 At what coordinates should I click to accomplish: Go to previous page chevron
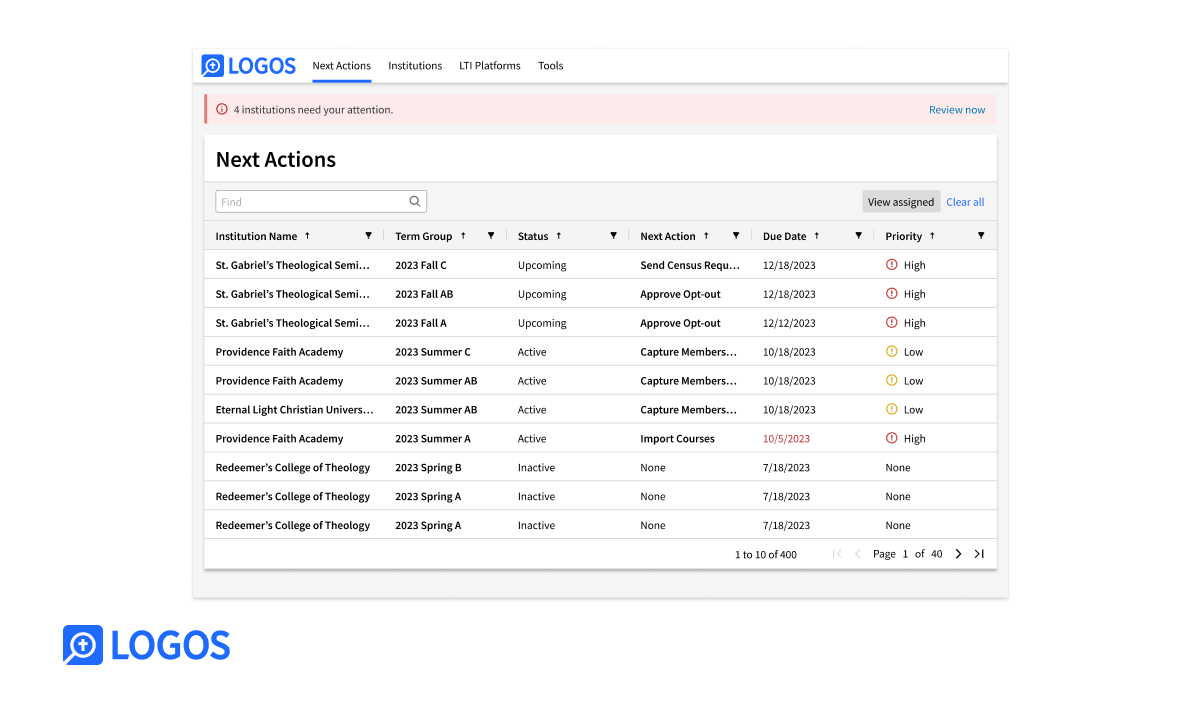pyautogui.click(x=858, y=554)
